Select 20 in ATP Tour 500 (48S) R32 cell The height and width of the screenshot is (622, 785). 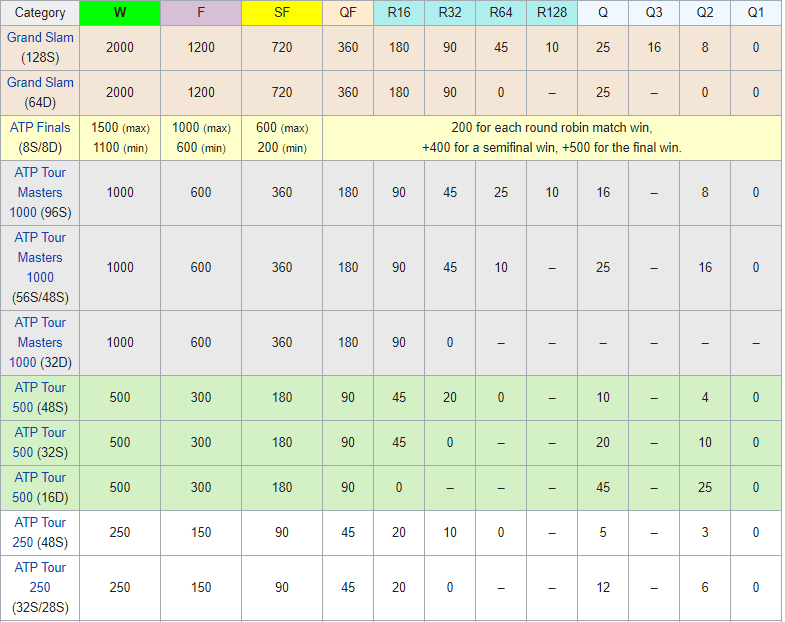tap(450, 398)
